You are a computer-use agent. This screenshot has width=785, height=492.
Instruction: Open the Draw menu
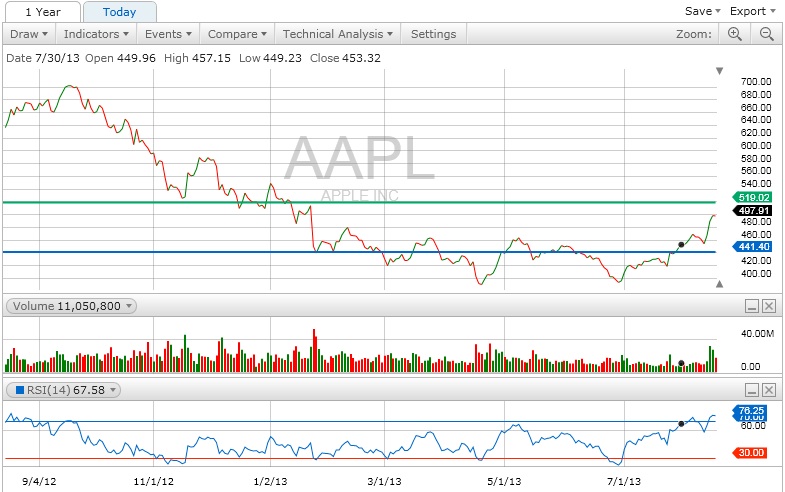pyautogui.click(x=29, y=34)
